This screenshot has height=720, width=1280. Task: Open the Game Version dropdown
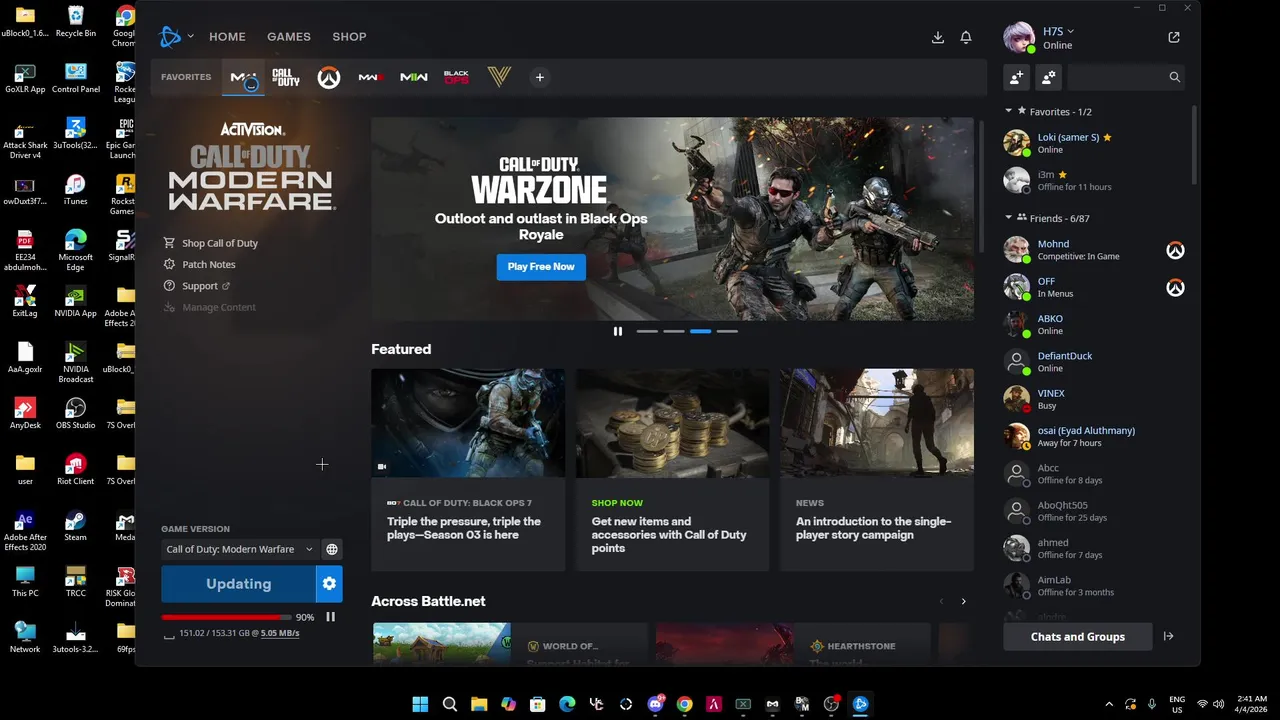click(239, 549)
